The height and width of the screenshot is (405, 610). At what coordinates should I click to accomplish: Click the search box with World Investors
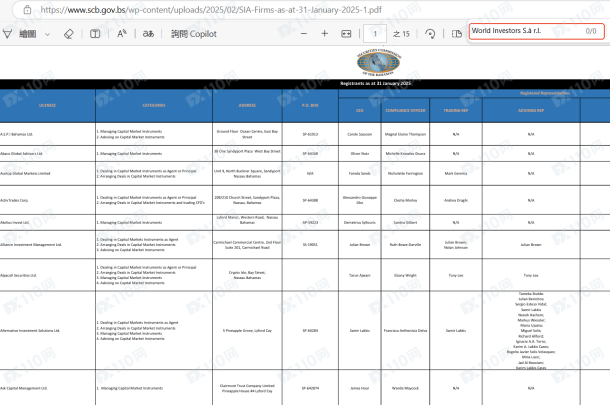(x=536, y=31)
